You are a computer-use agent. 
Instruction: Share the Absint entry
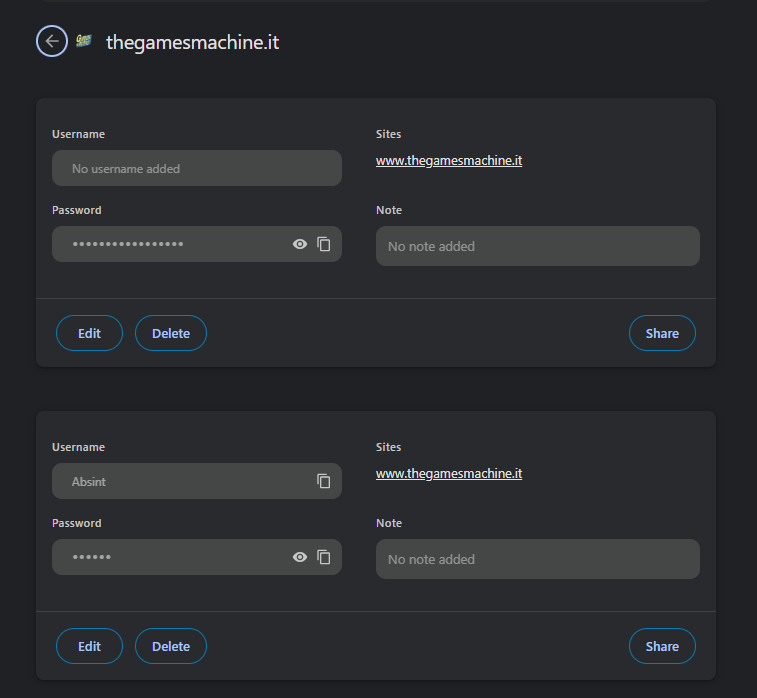pyautogui.click(x=662, y=646)
